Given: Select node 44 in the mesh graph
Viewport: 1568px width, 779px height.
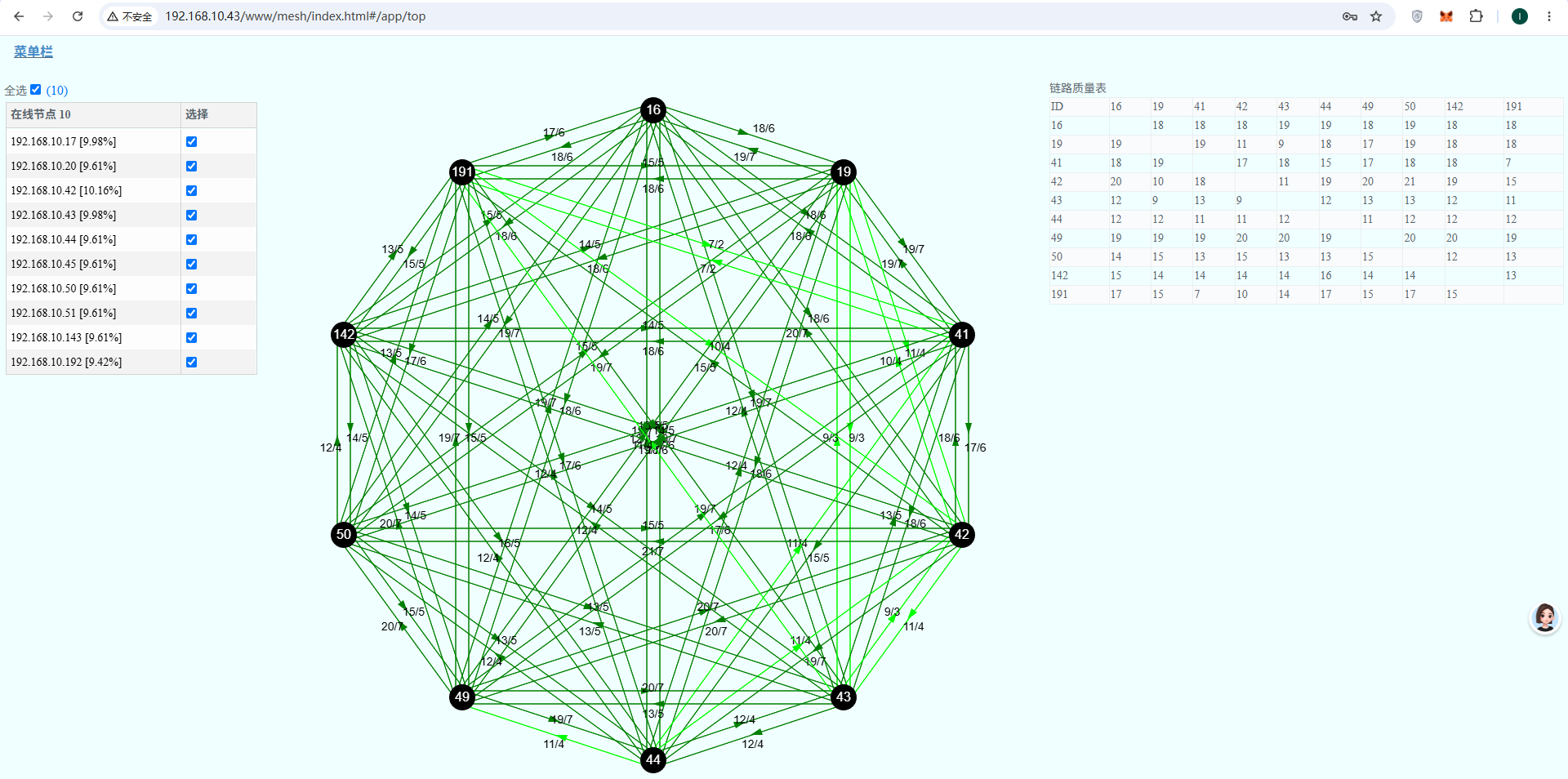Looking at the screenshot, I should [x=653, y=759].
